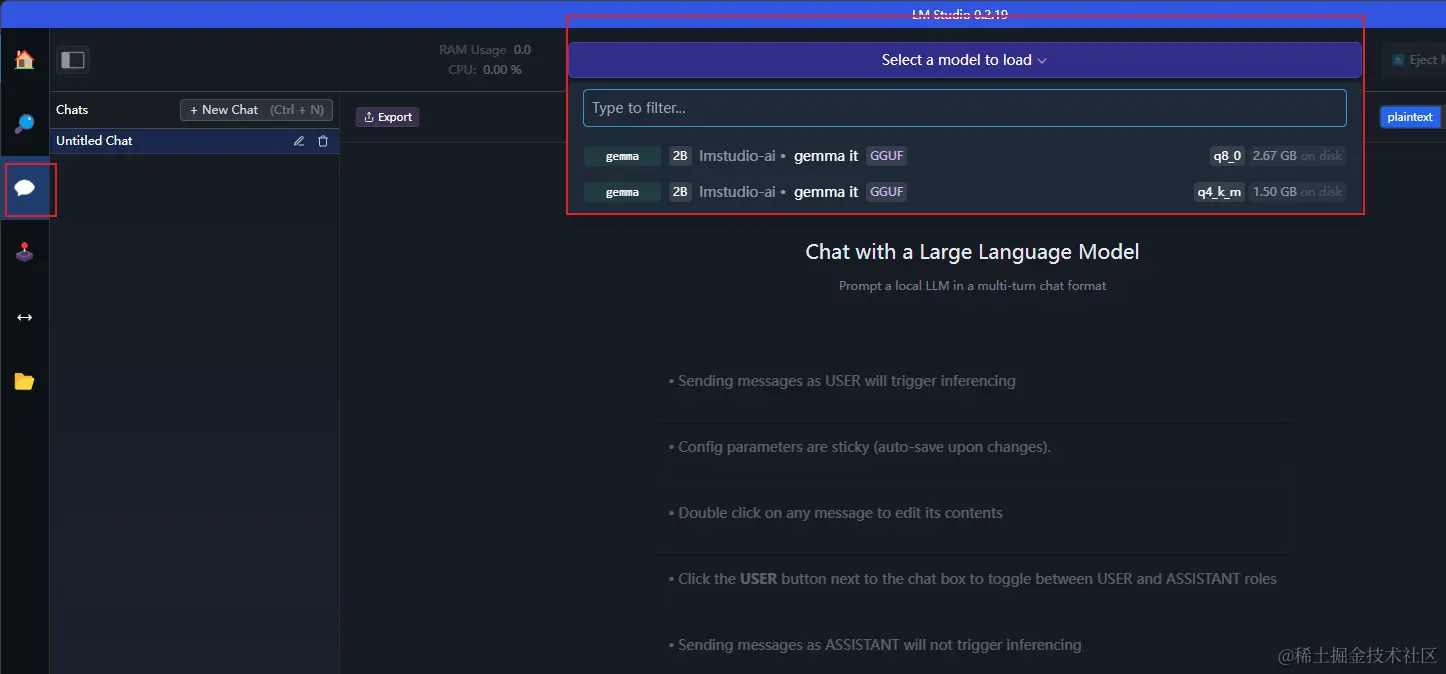Click the q8_0 quantization tag
The height and width of the screenshot is (674, 1446).
[1227, 156]
